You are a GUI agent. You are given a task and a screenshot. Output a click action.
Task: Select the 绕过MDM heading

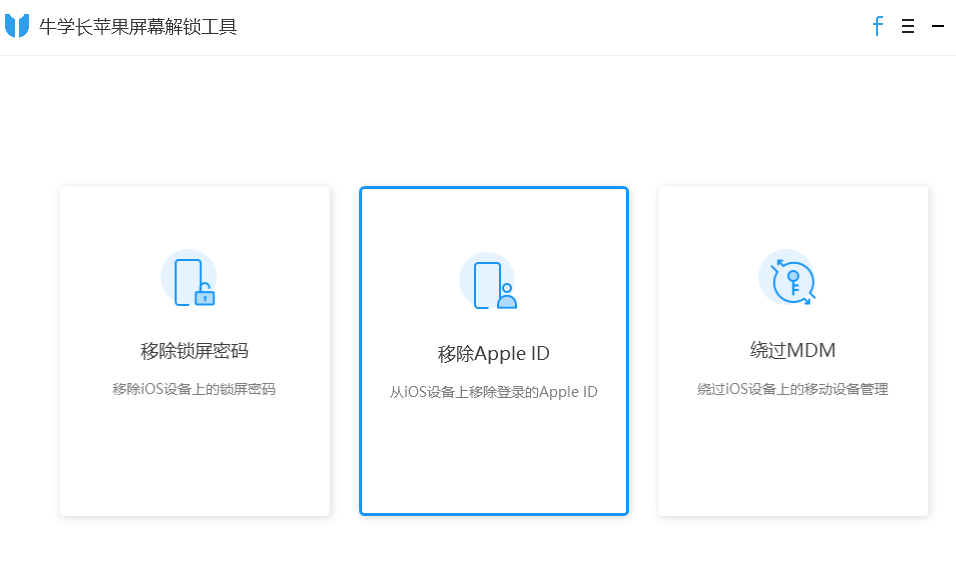792,351
